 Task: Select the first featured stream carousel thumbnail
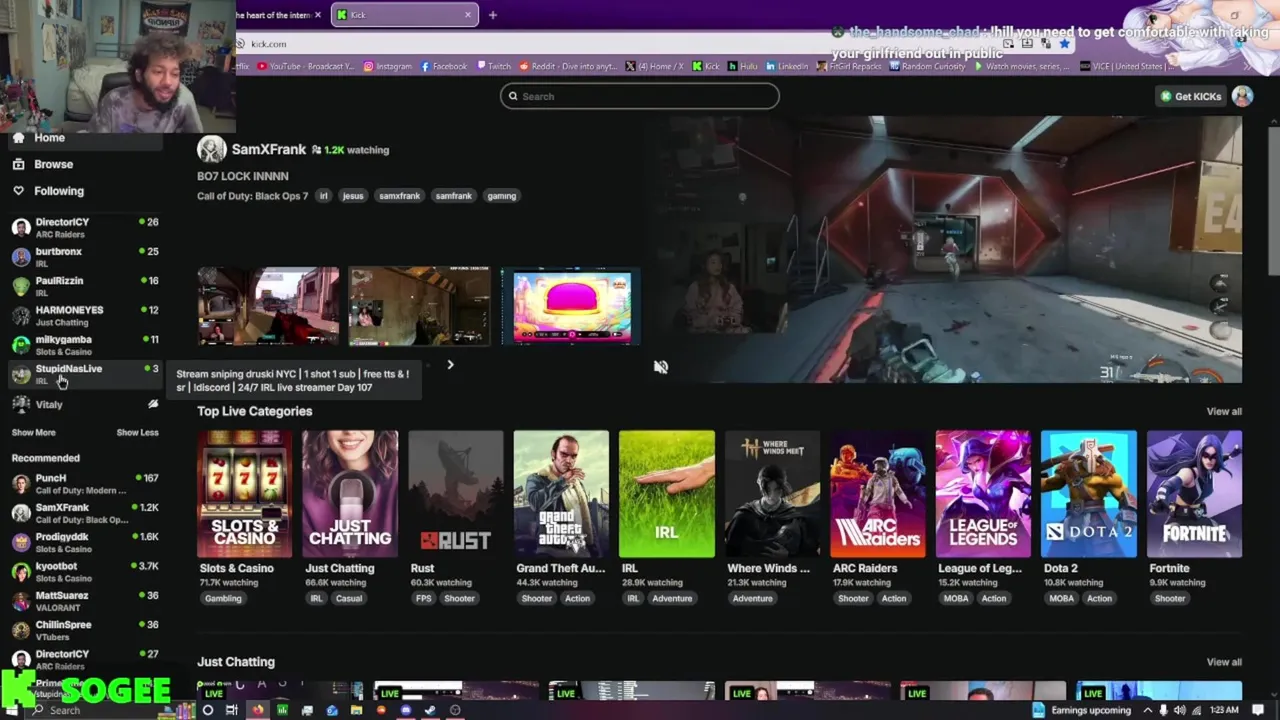click(268, 306)
